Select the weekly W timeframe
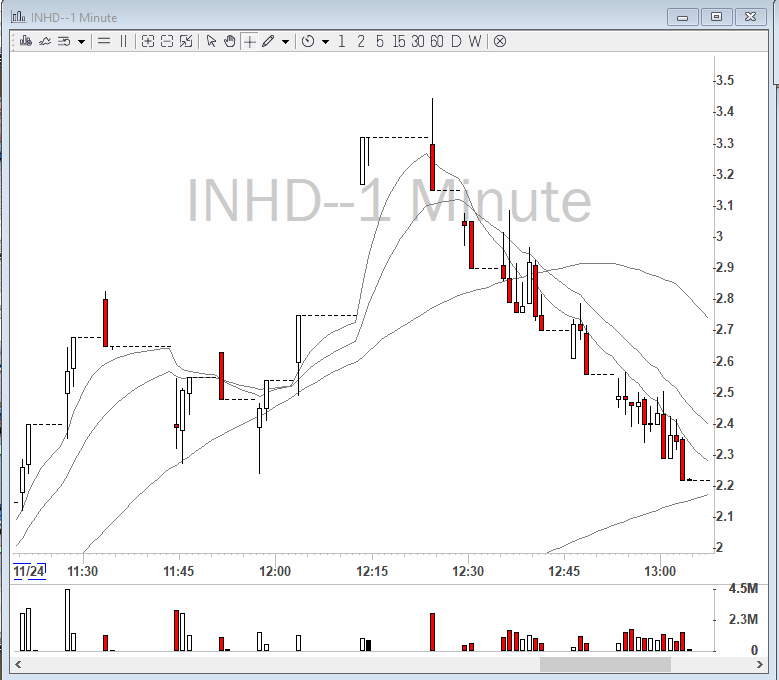The height and width of the screenshot is (680, 779). 474,41
